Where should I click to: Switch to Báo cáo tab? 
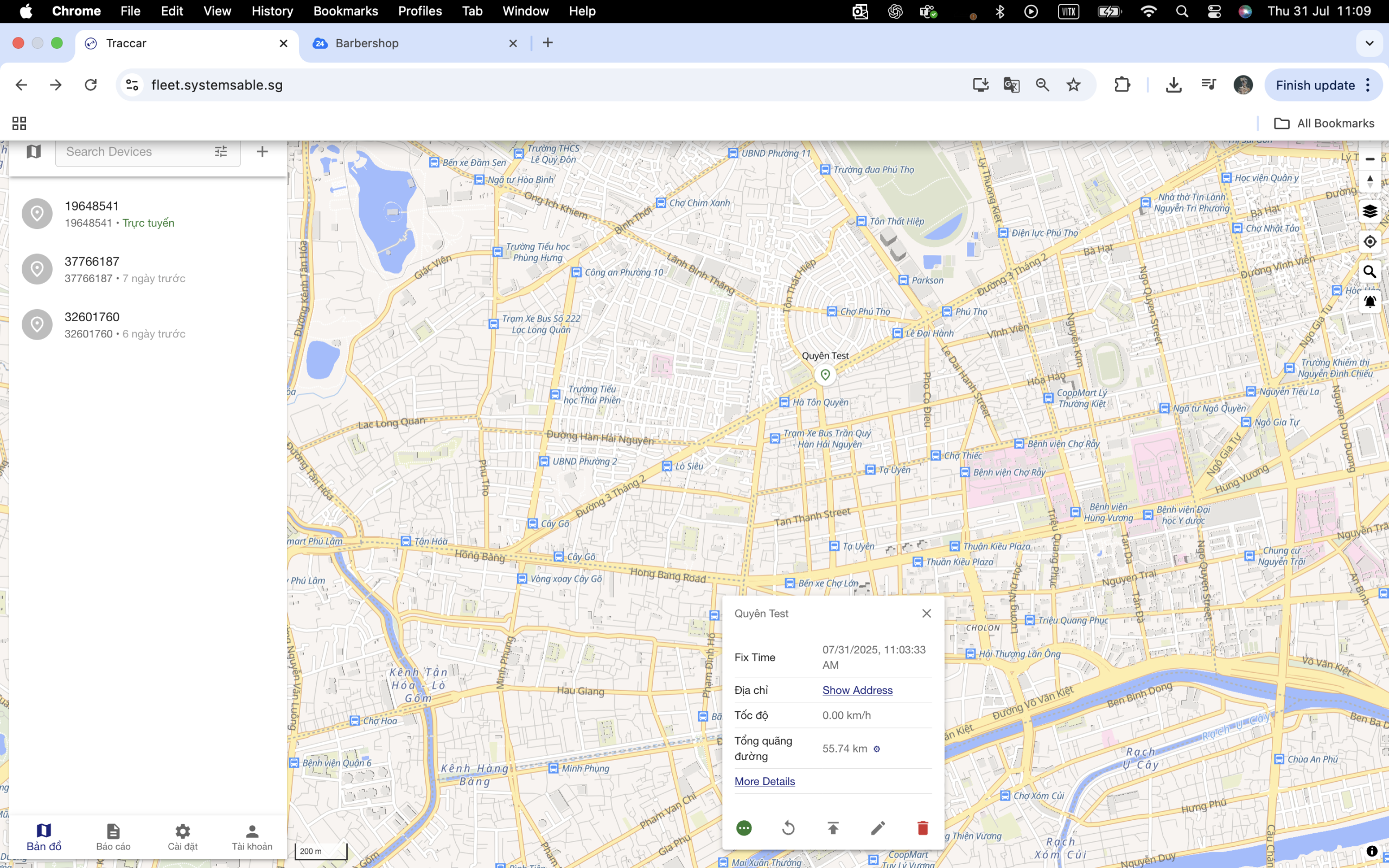(x=113, y=837)
